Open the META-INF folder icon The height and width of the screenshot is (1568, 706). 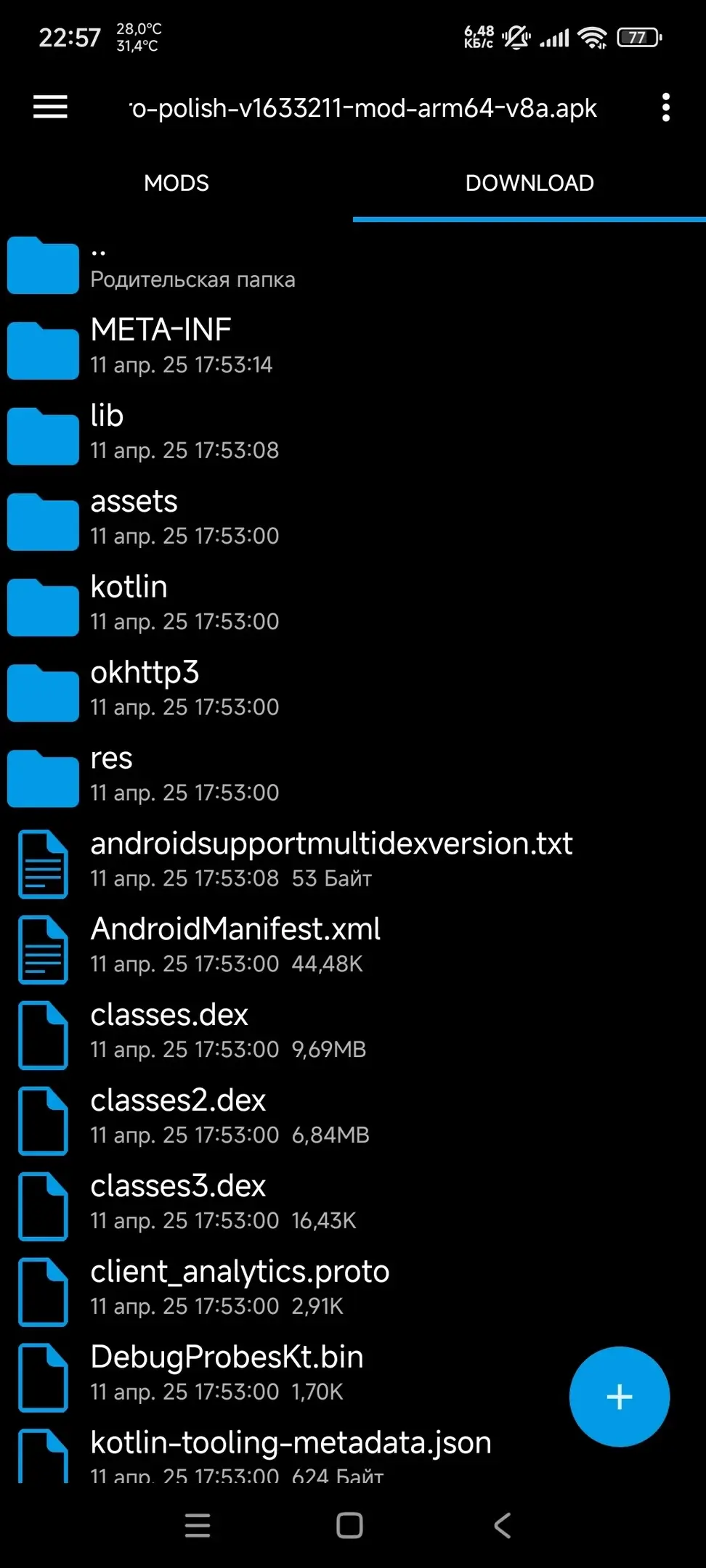43,351
